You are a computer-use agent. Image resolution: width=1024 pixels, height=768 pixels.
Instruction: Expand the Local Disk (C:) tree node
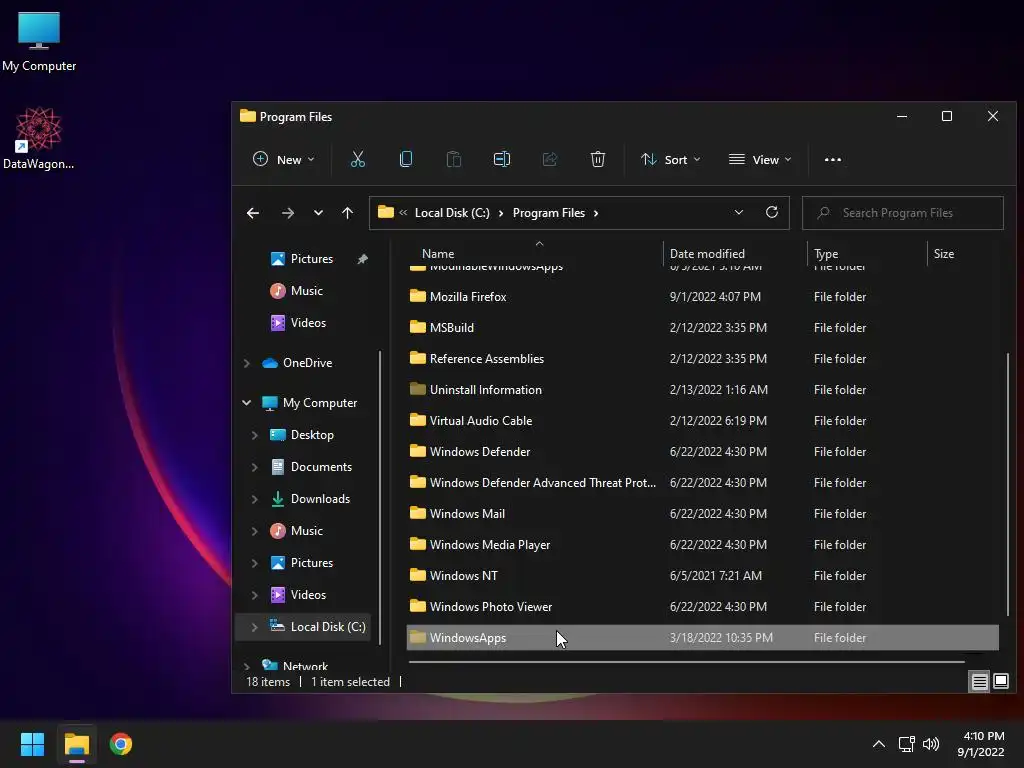click(255, 627)
